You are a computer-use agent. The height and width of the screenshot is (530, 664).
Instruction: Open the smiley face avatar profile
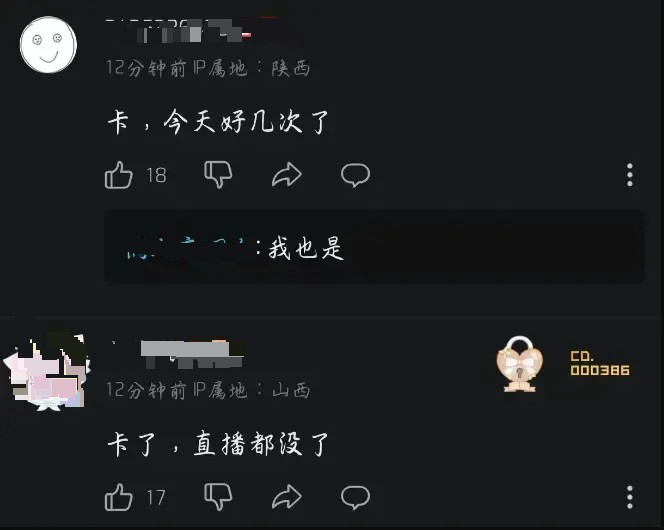point(48,45)
